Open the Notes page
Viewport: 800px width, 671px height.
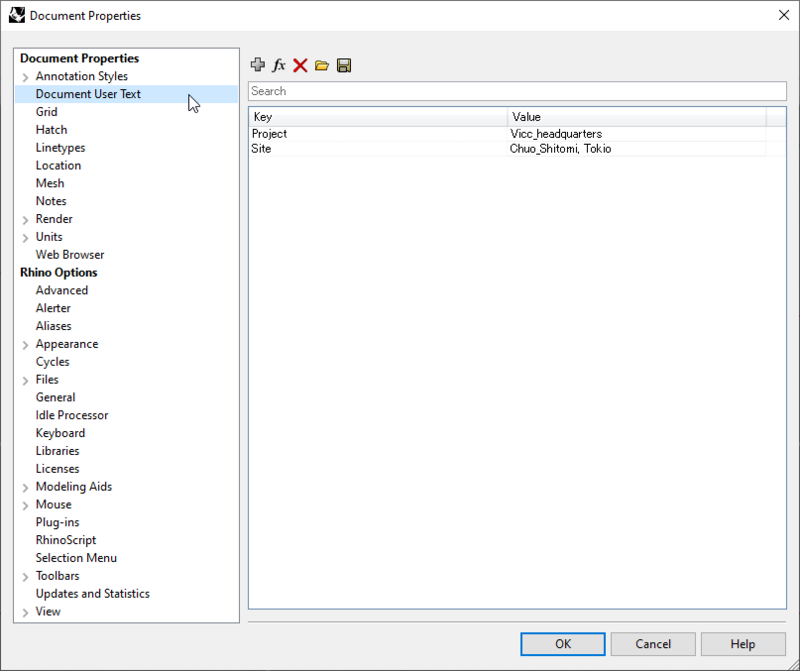tap(51, 201)
